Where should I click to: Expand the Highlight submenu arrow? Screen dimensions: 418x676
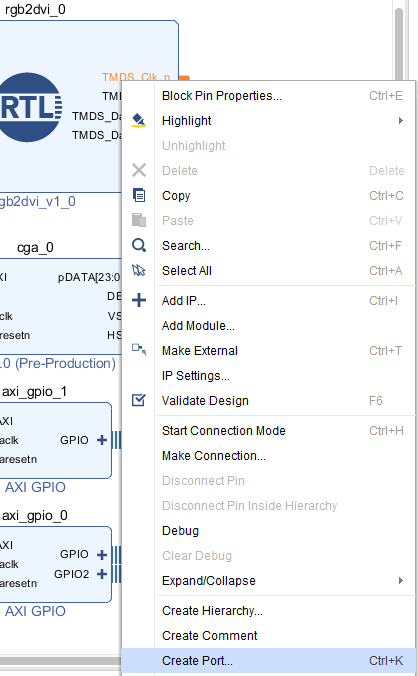click(401, 120)
